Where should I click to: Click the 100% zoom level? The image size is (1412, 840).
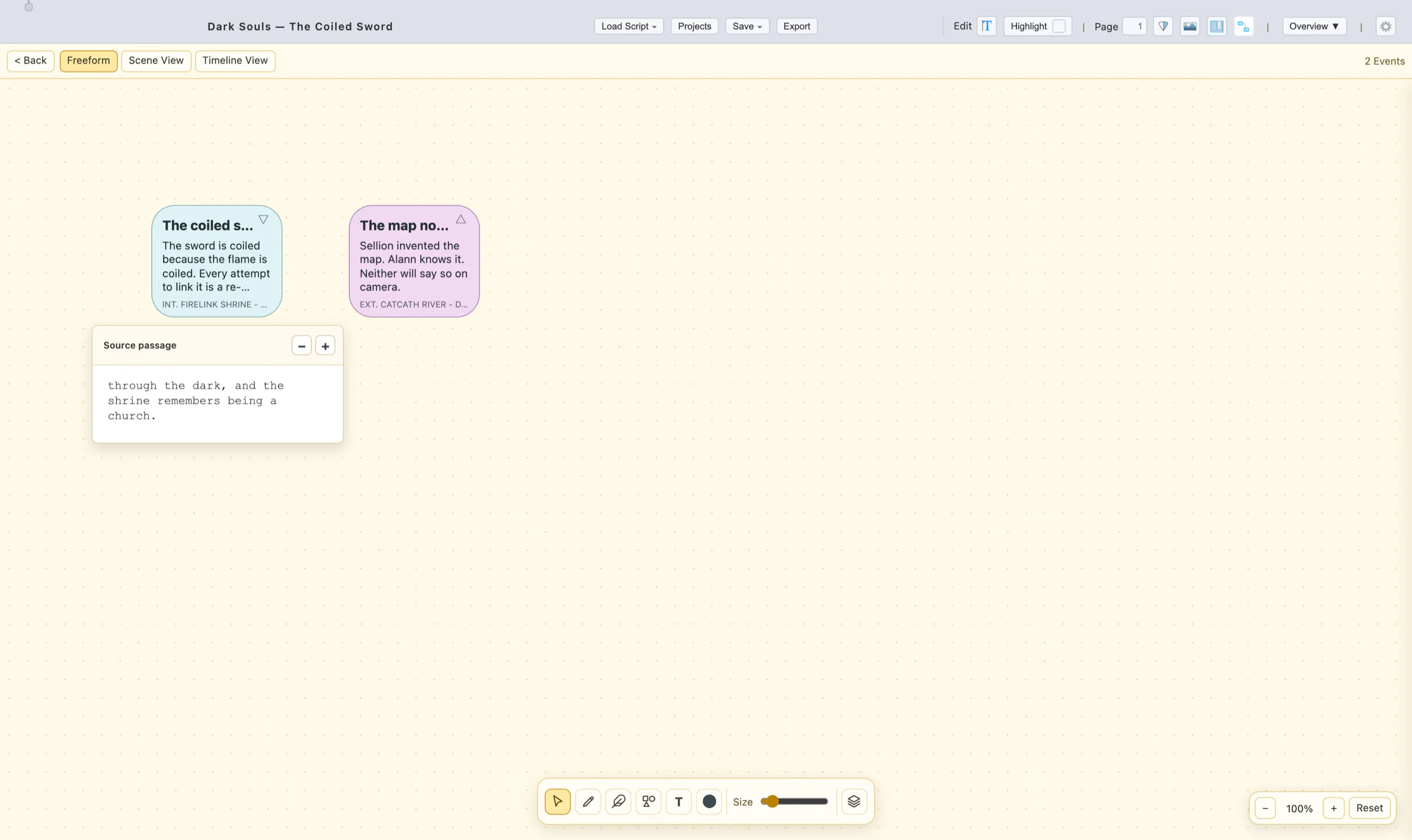(1299, 808)
